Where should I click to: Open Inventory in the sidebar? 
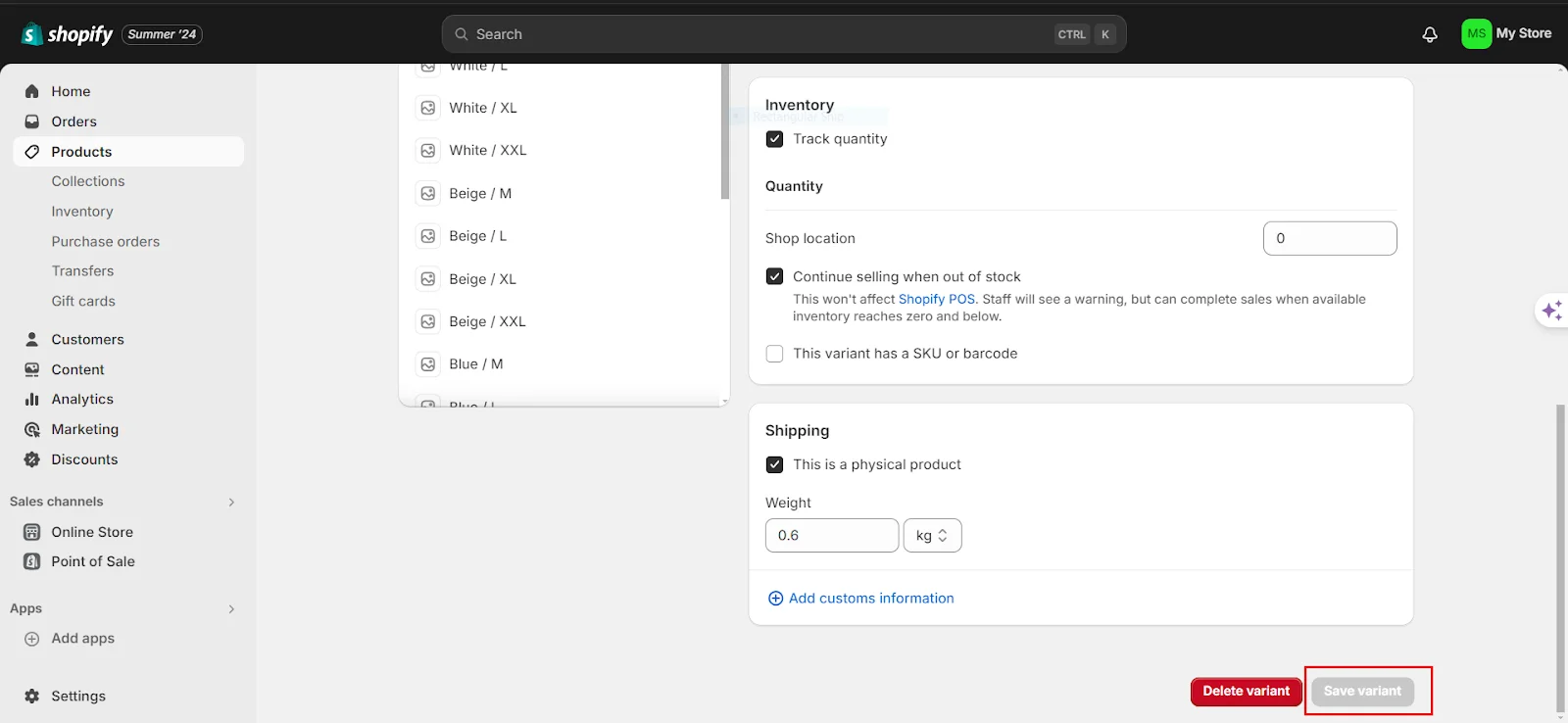click(82, 212)
